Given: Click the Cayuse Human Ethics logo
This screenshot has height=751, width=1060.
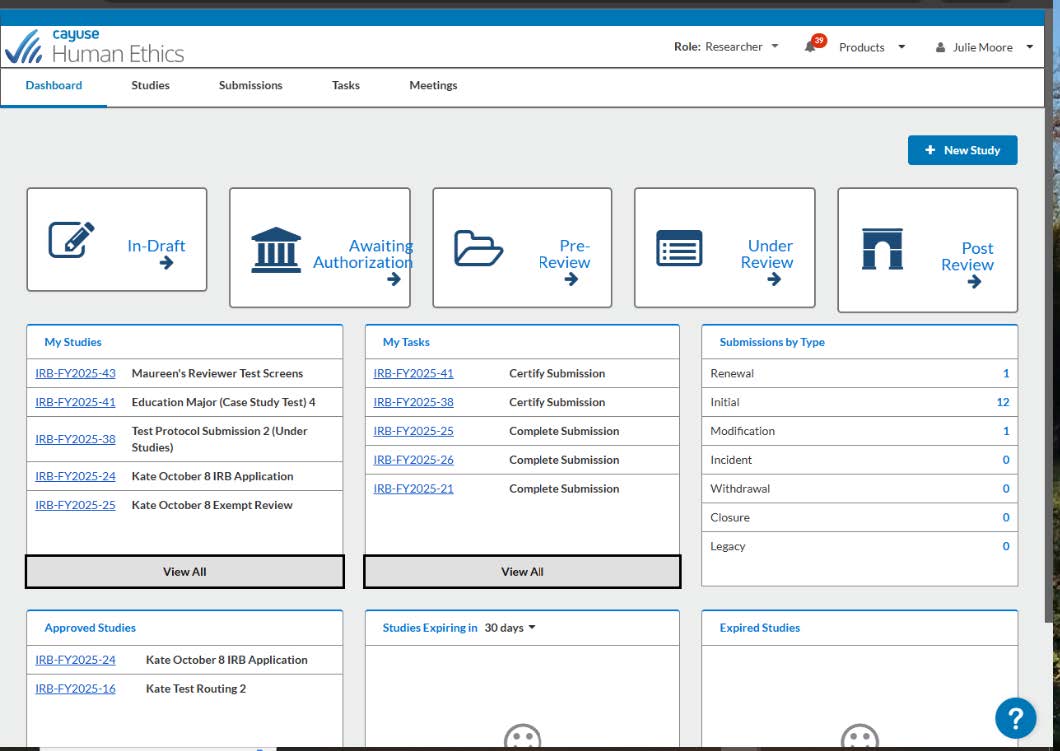Looking at the screenshot, I should 94,46.
